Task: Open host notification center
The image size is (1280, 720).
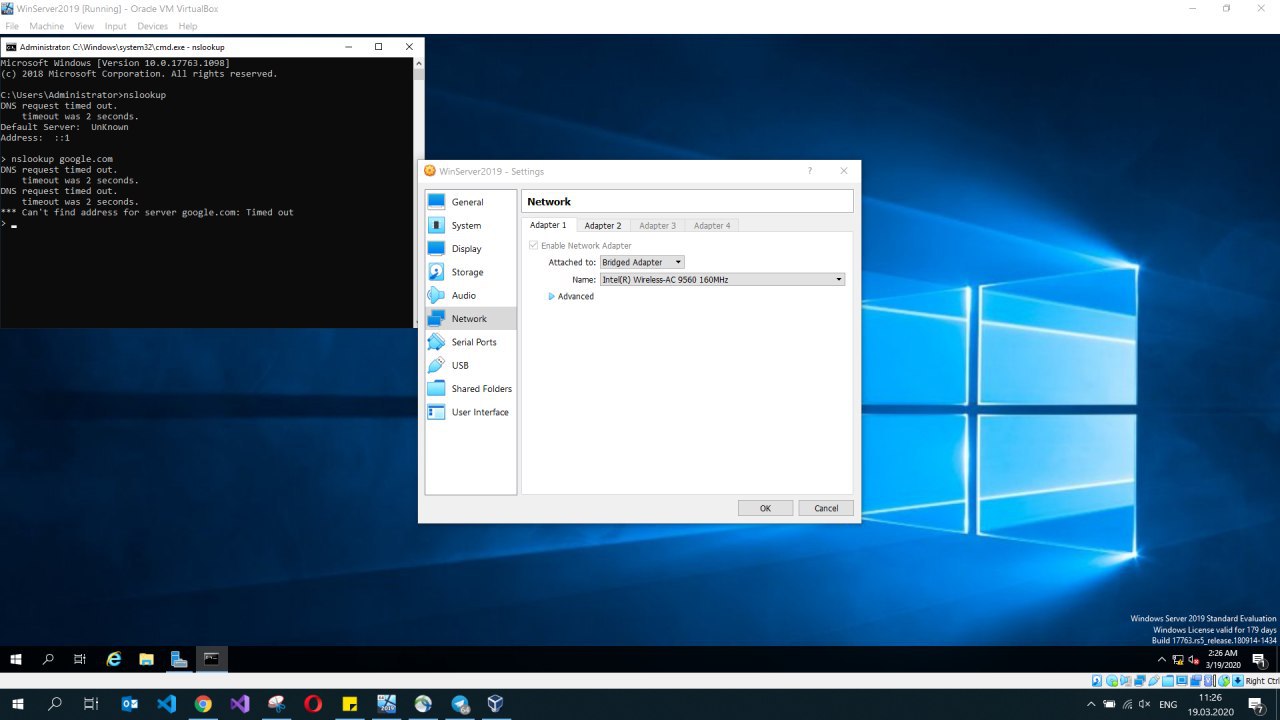Action: [x=1256, y=705]
